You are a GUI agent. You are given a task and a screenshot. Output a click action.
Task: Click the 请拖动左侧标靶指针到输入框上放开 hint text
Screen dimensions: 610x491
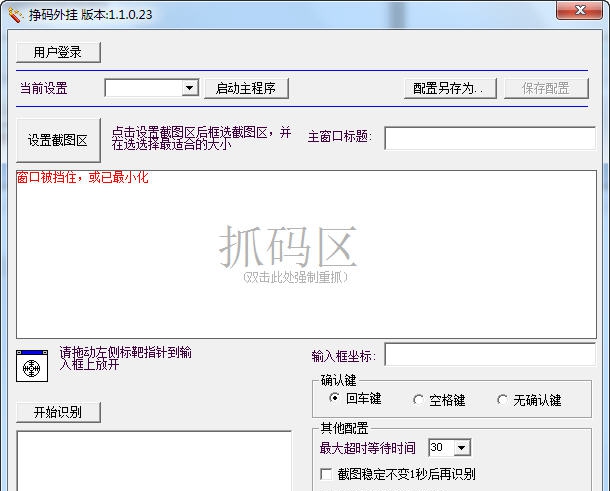tap(125, 358)
